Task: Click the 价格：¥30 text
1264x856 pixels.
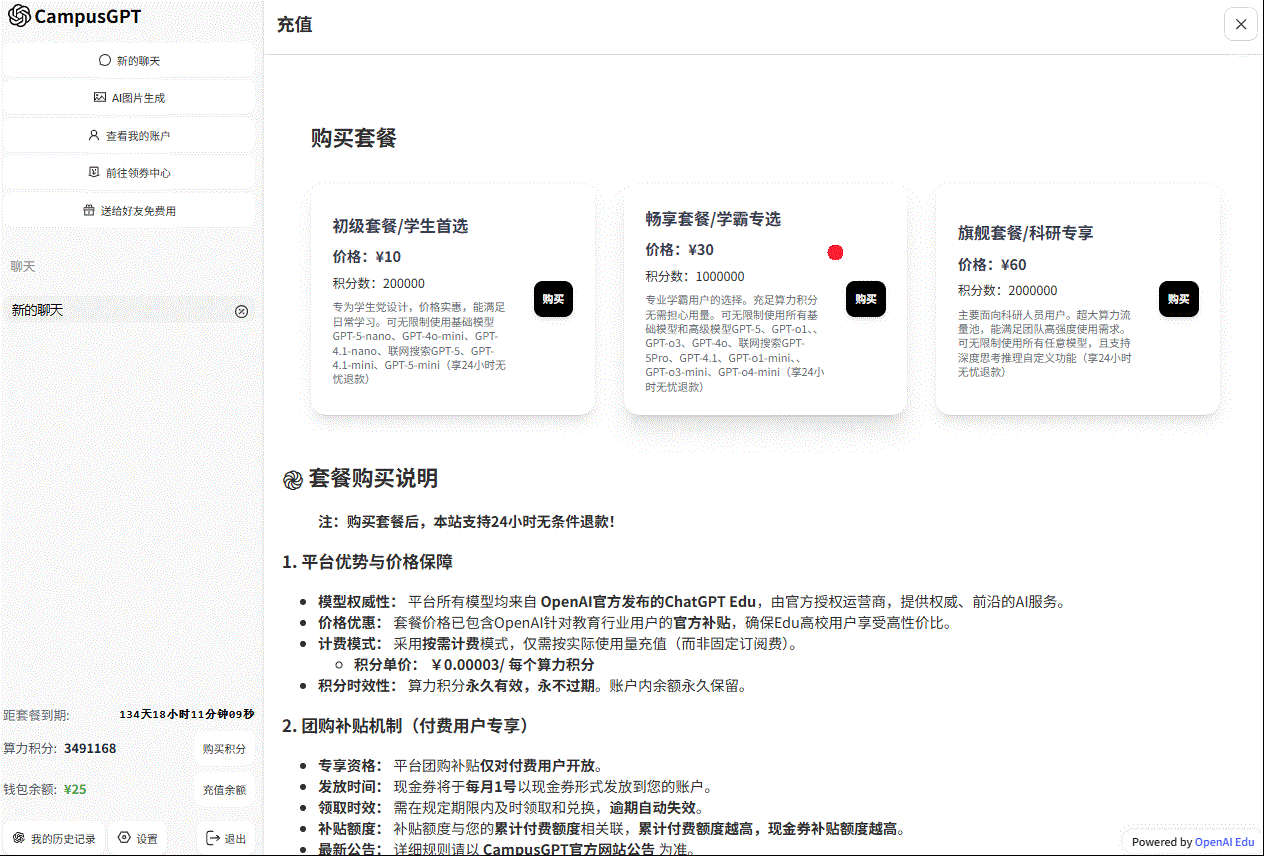Action: [680, 250]
